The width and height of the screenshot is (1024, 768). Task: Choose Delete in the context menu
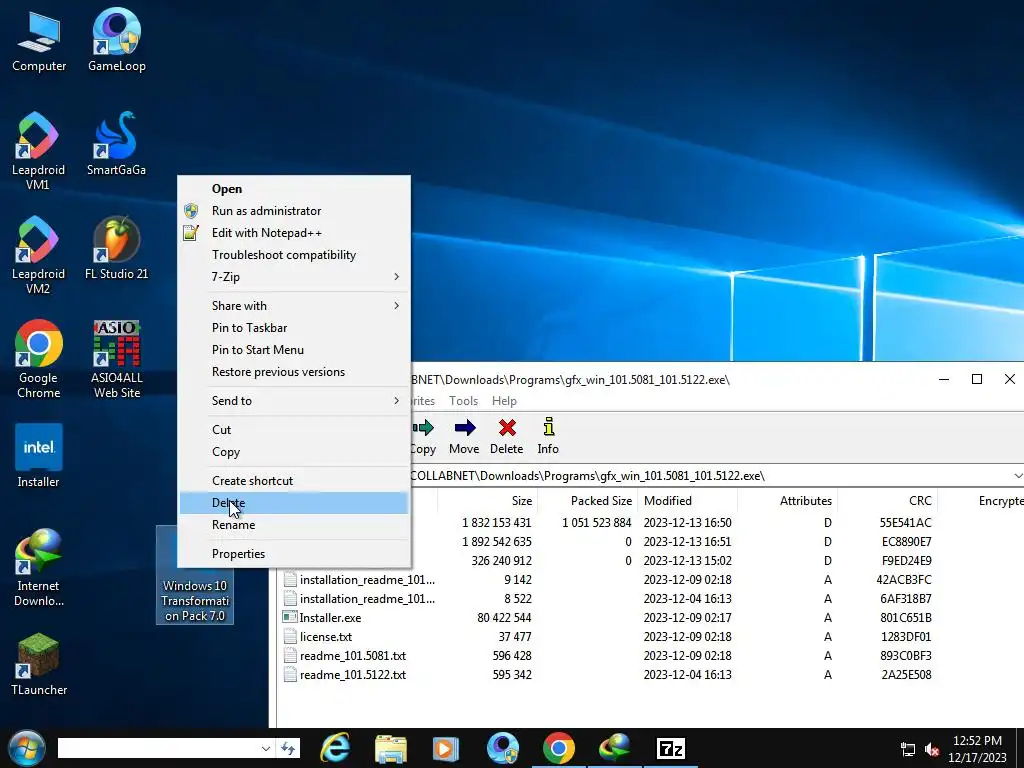pos(294,503)
